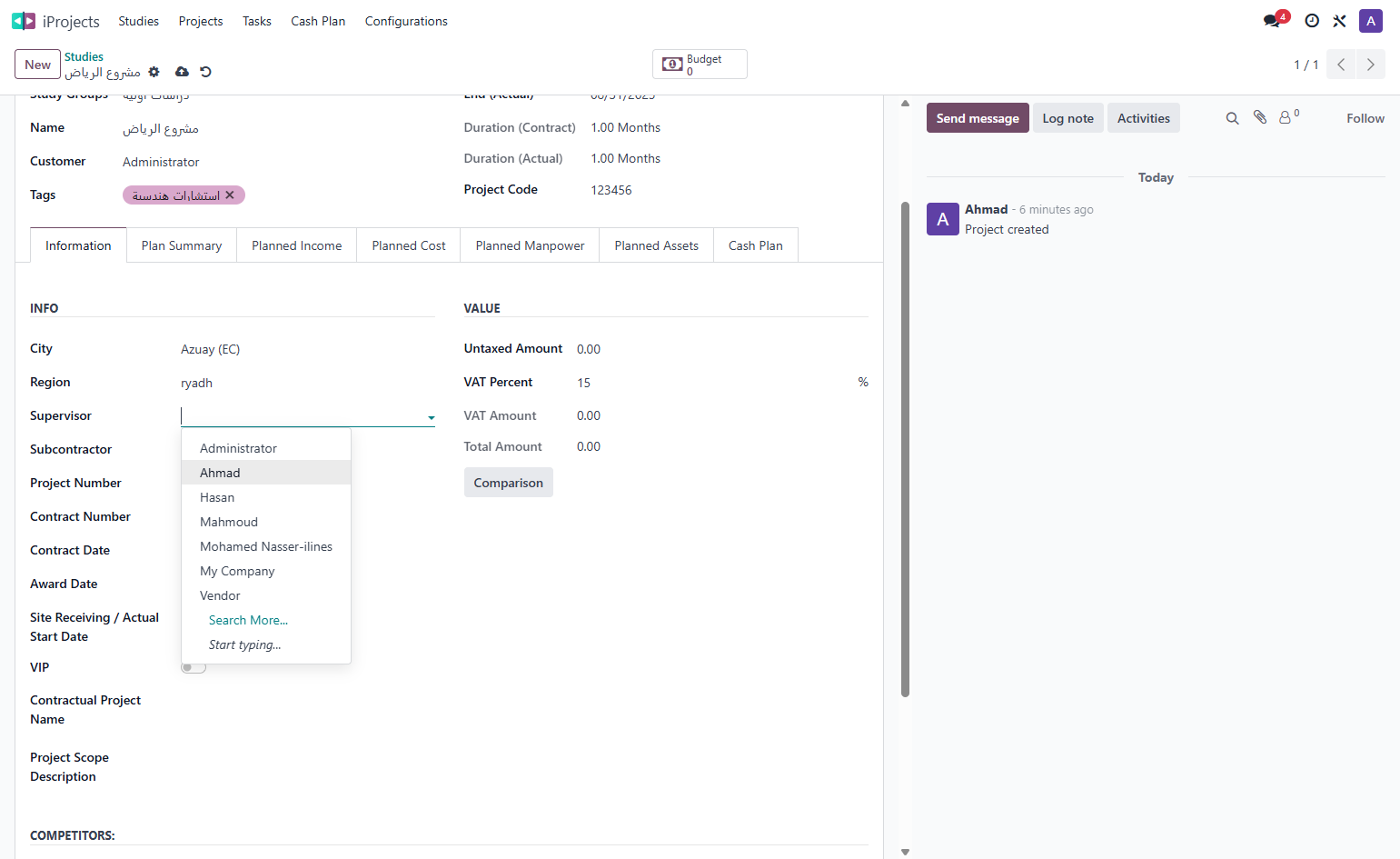Open the record actions gear menu
Screen dimensions: 1400x859
coord(154,72)
